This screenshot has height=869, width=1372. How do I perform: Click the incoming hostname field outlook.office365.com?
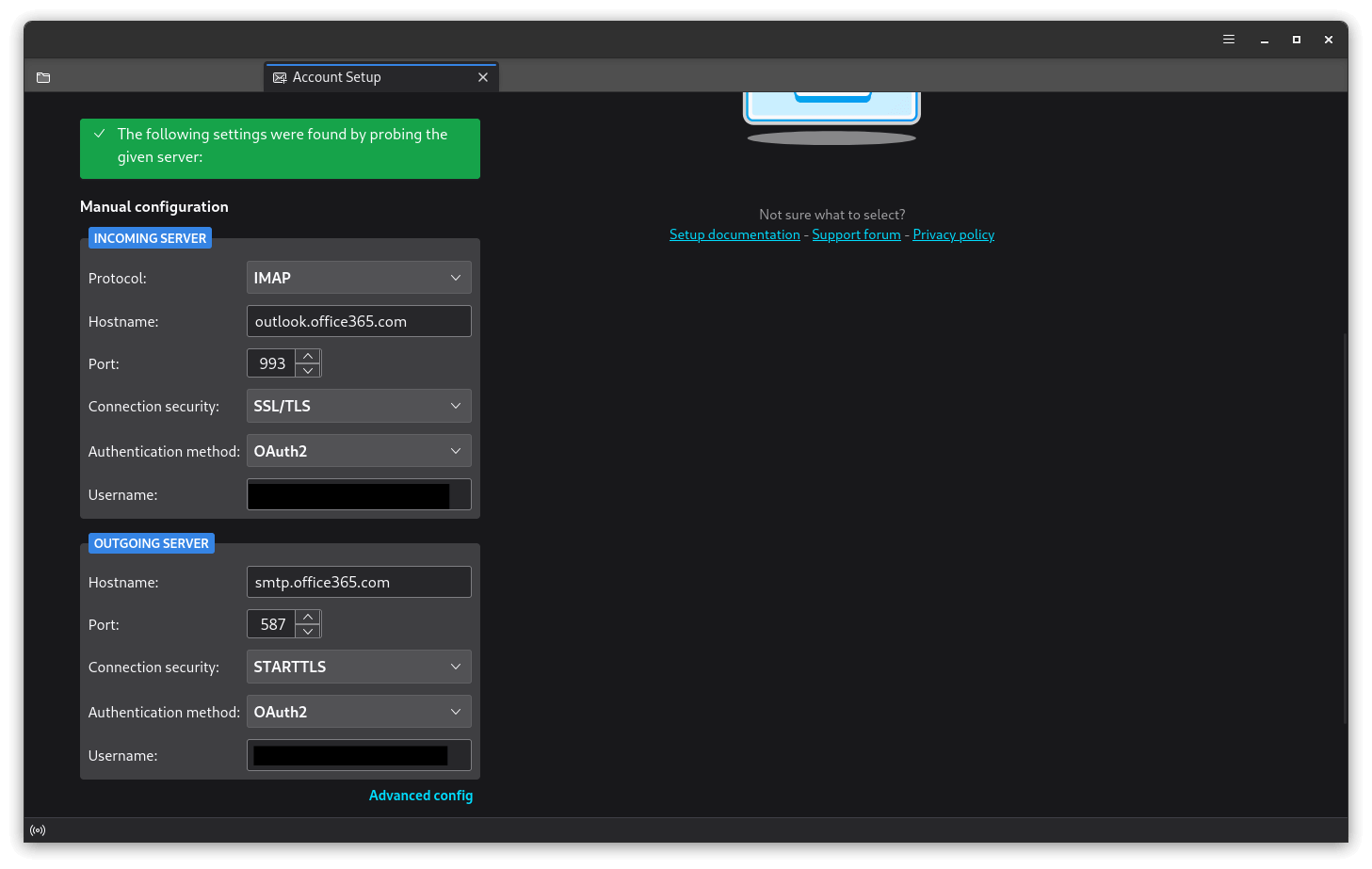(358, 321)
